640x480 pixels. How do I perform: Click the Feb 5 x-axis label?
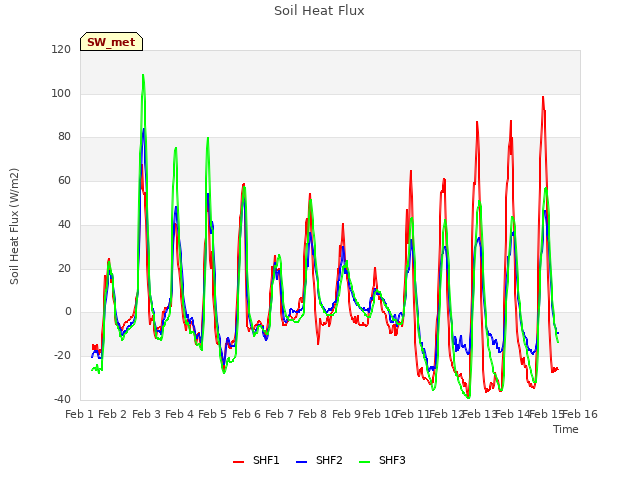click(212, 414)
